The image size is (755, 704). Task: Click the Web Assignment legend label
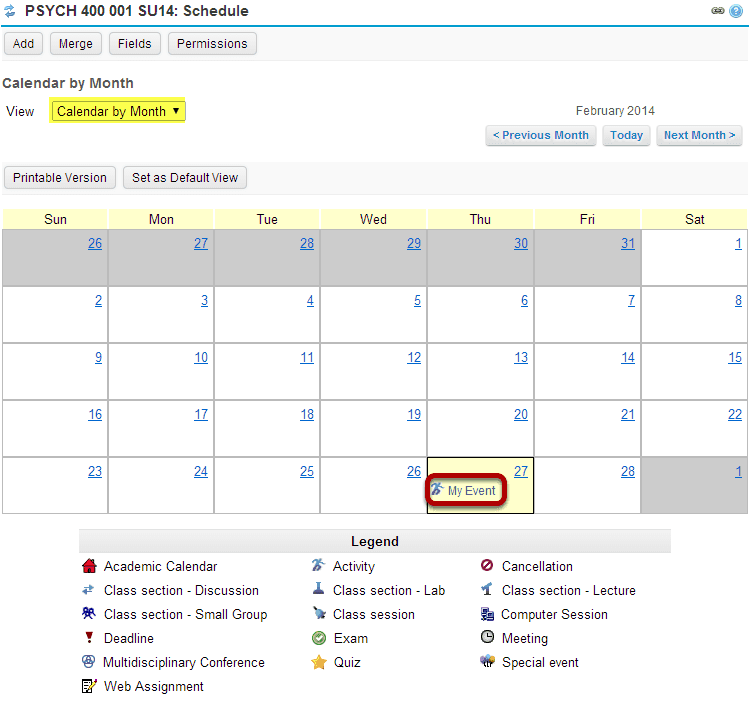[154, 687]
